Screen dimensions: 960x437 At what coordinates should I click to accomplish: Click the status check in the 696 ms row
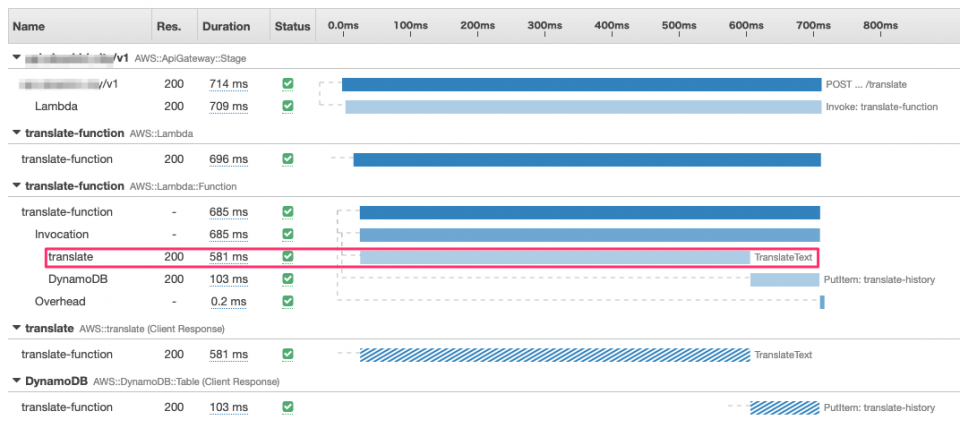click(x=288, y=159)
